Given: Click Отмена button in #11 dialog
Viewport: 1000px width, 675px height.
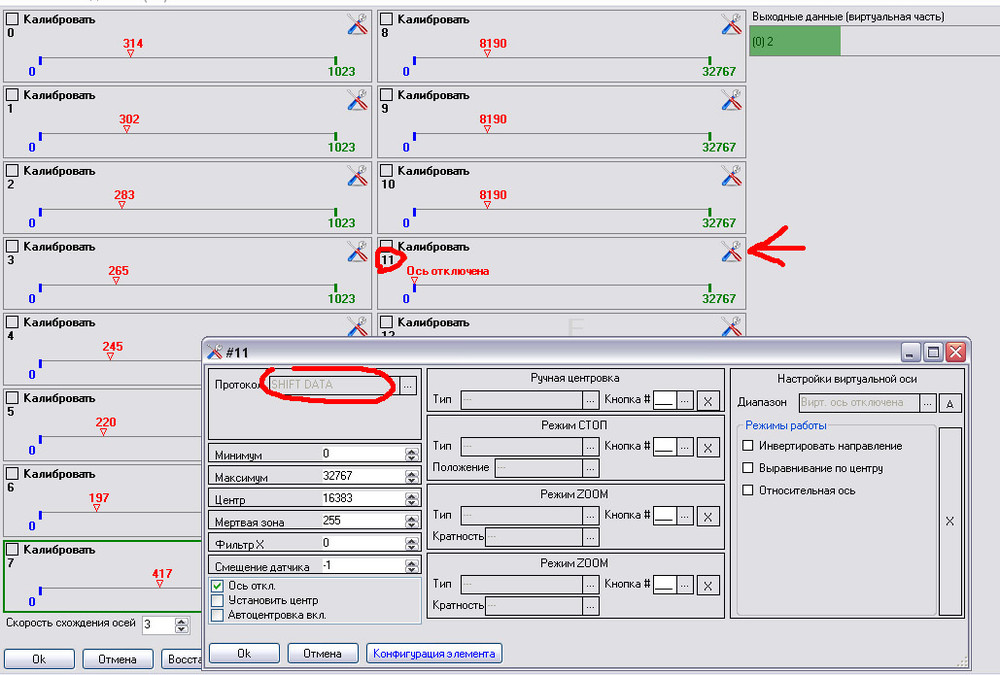Looking at the screenshot, I should tap(323, 653).
